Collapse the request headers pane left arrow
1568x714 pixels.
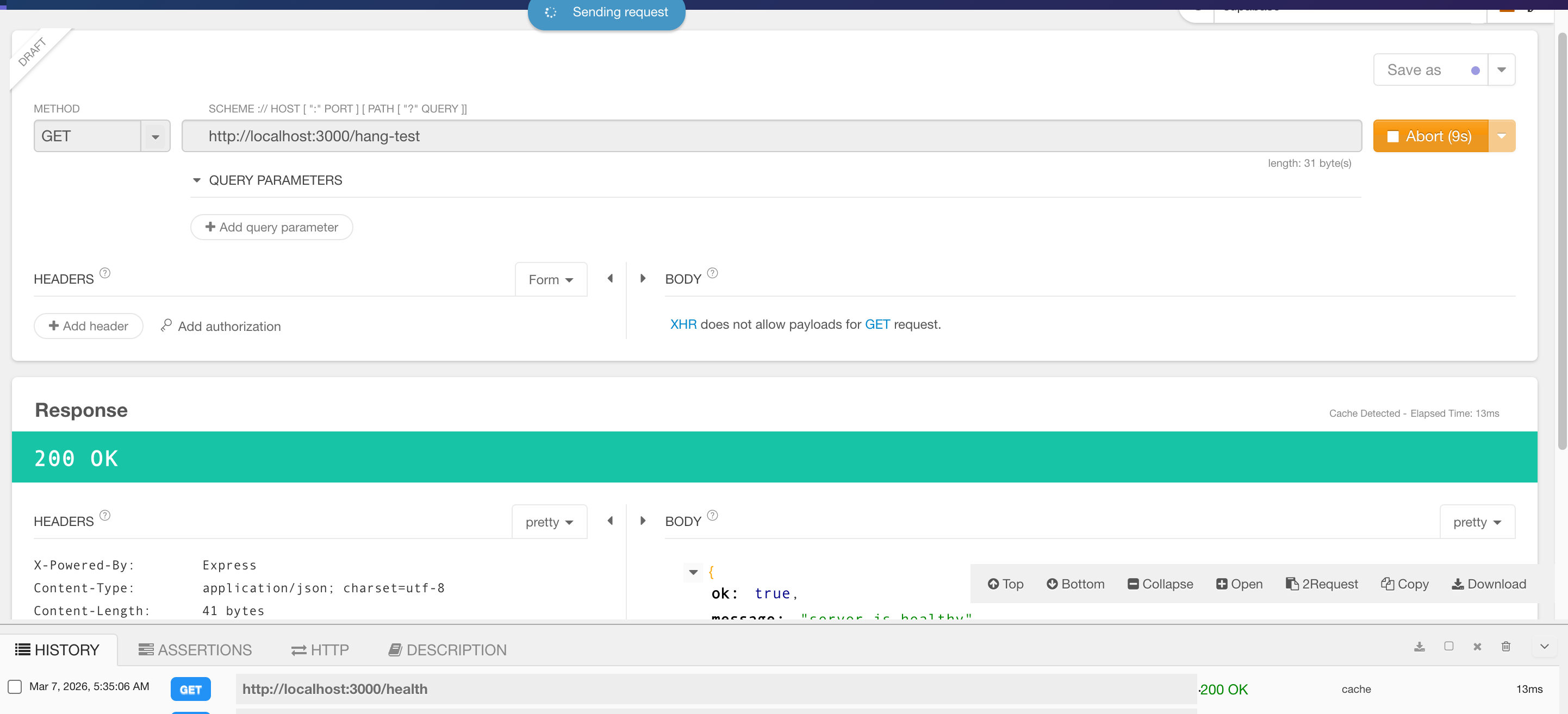click(x=610, y=279)
